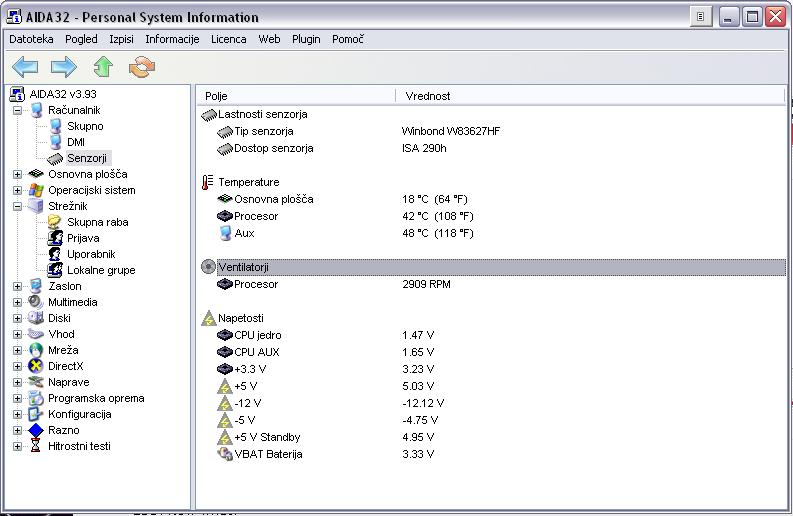Expand the DirectX tree node
The height and width of the screenshot is (516, 793).
click(17, 366)
